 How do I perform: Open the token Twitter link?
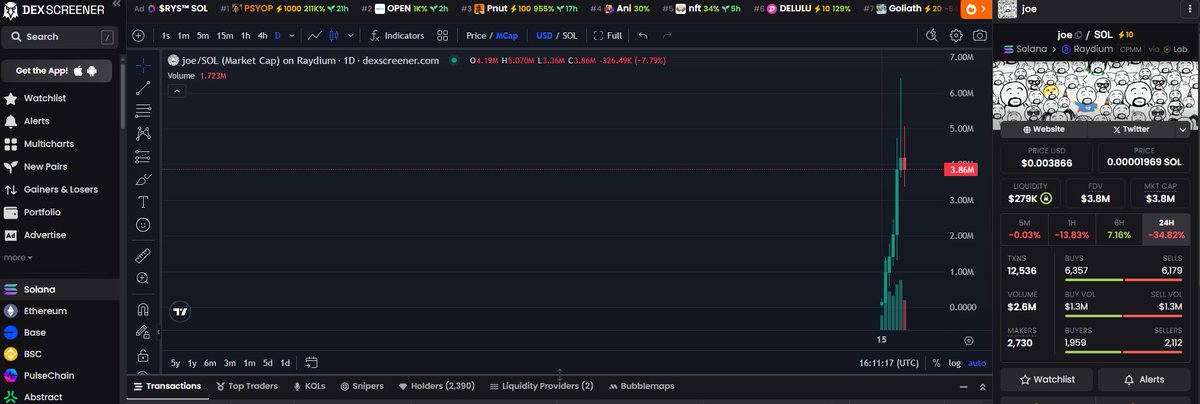(1129, 129)
